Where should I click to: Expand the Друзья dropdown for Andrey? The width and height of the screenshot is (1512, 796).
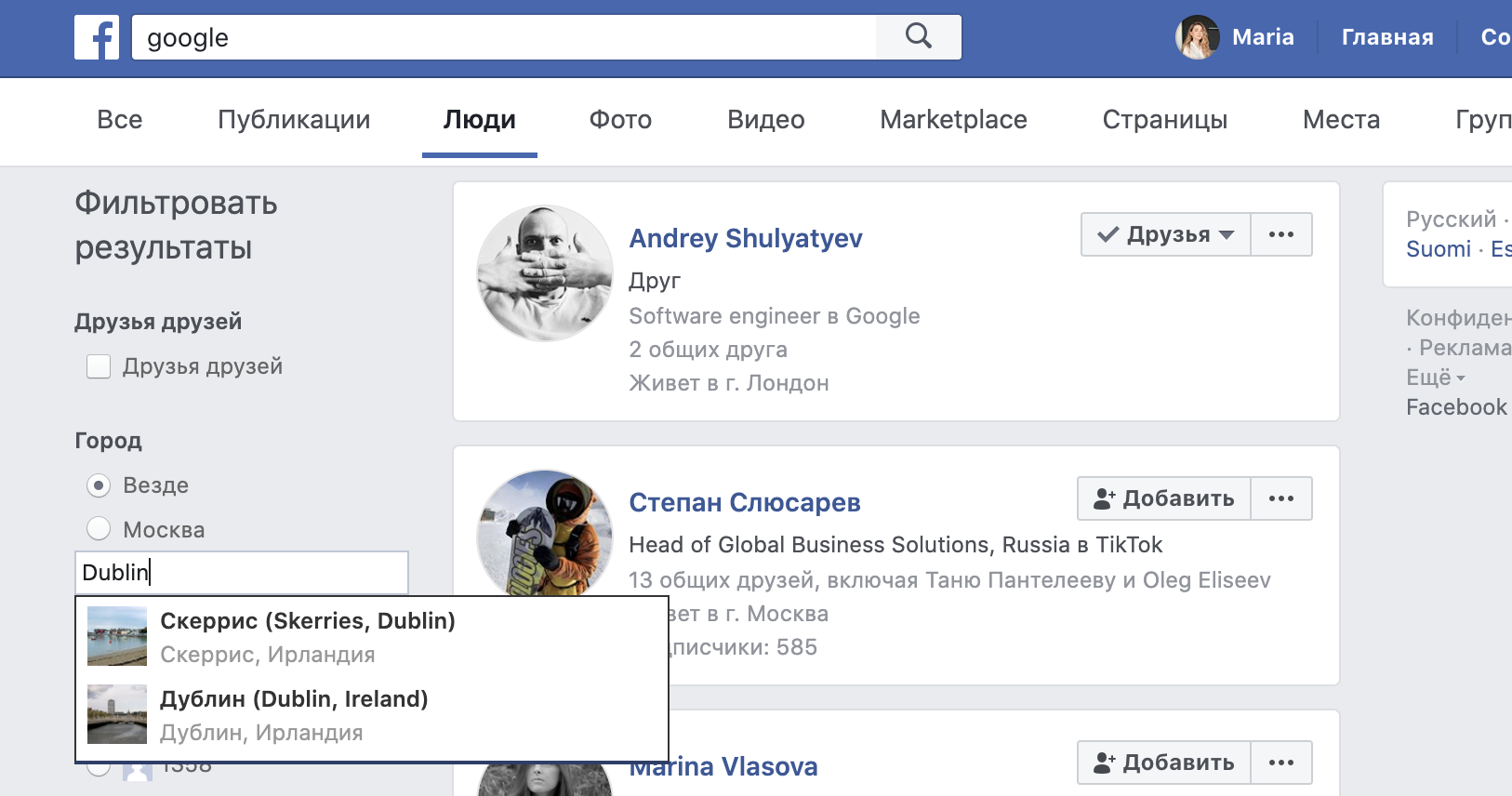pyautogui.click(x=1166, y=234)
